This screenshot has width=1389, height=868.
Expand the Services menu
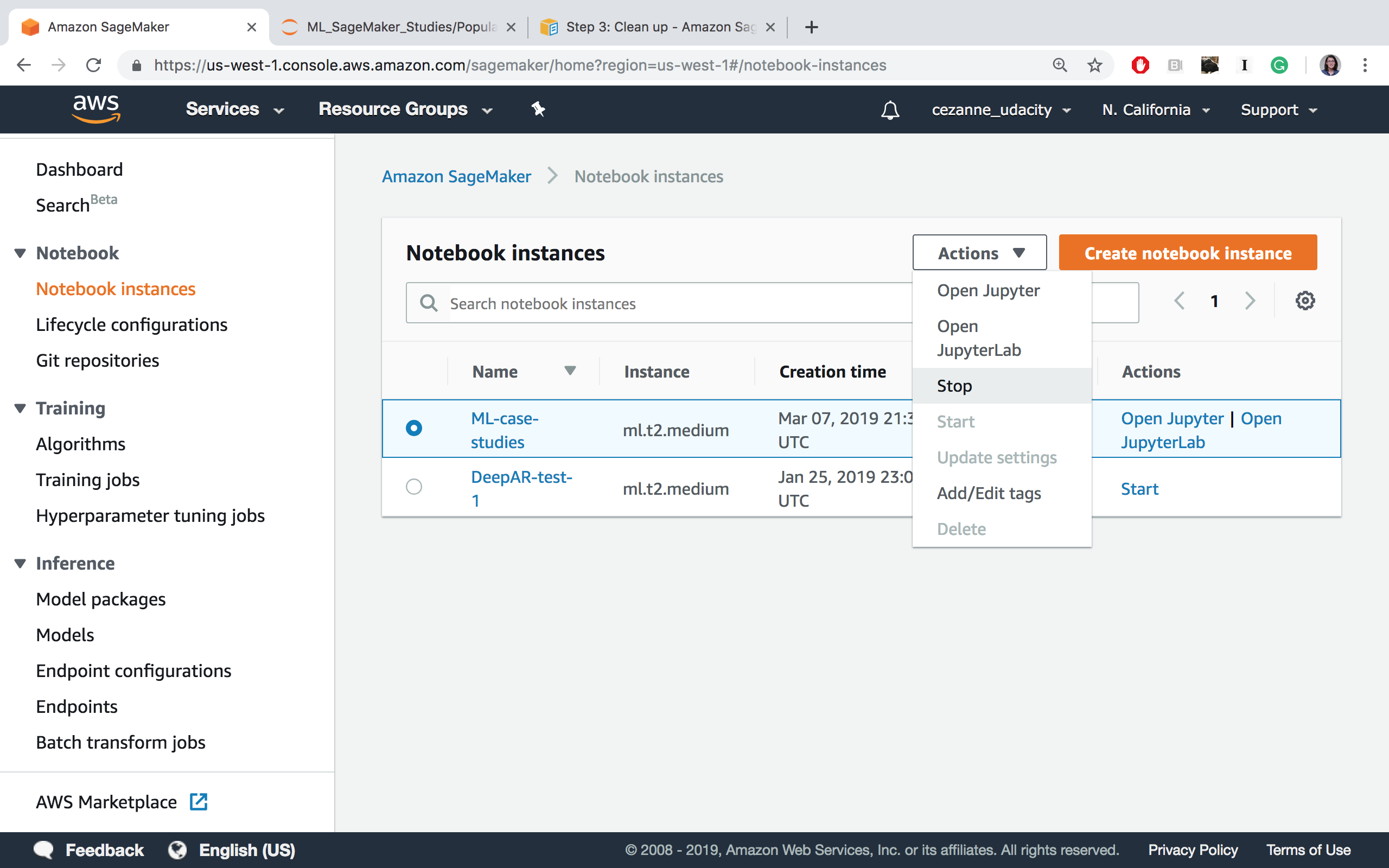click(235, 109)
